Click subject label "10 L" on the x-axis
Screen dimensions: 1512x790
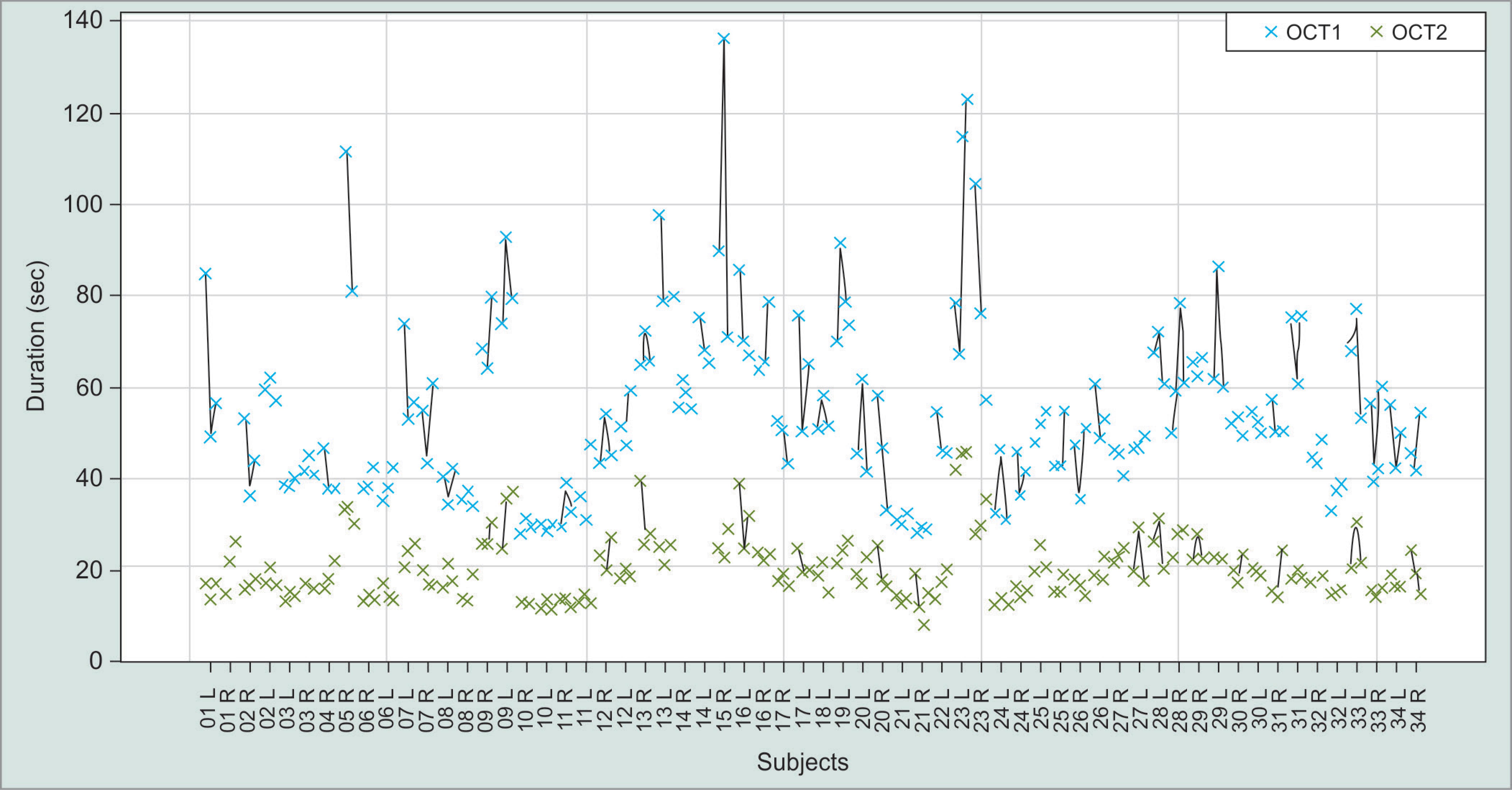545,708
